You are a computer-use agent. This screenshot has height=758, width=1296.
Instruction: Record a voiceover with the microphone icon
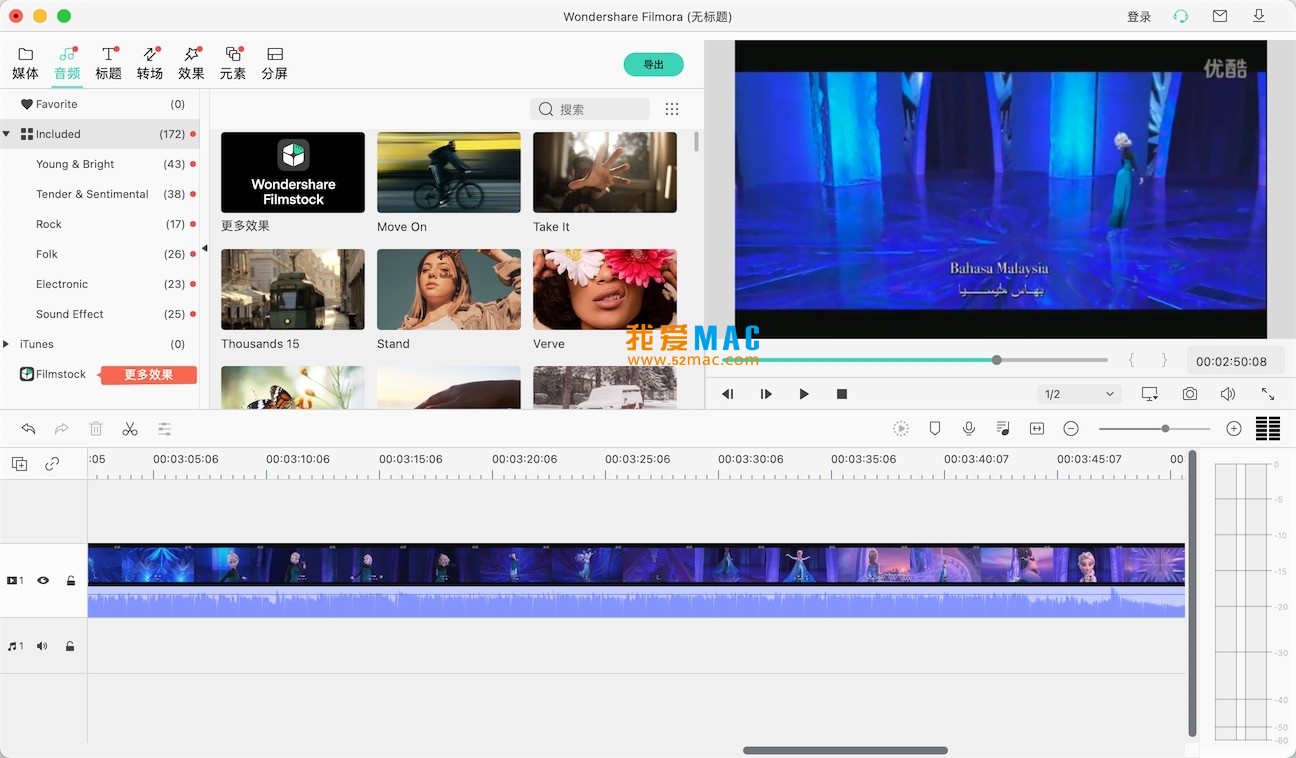969,428
